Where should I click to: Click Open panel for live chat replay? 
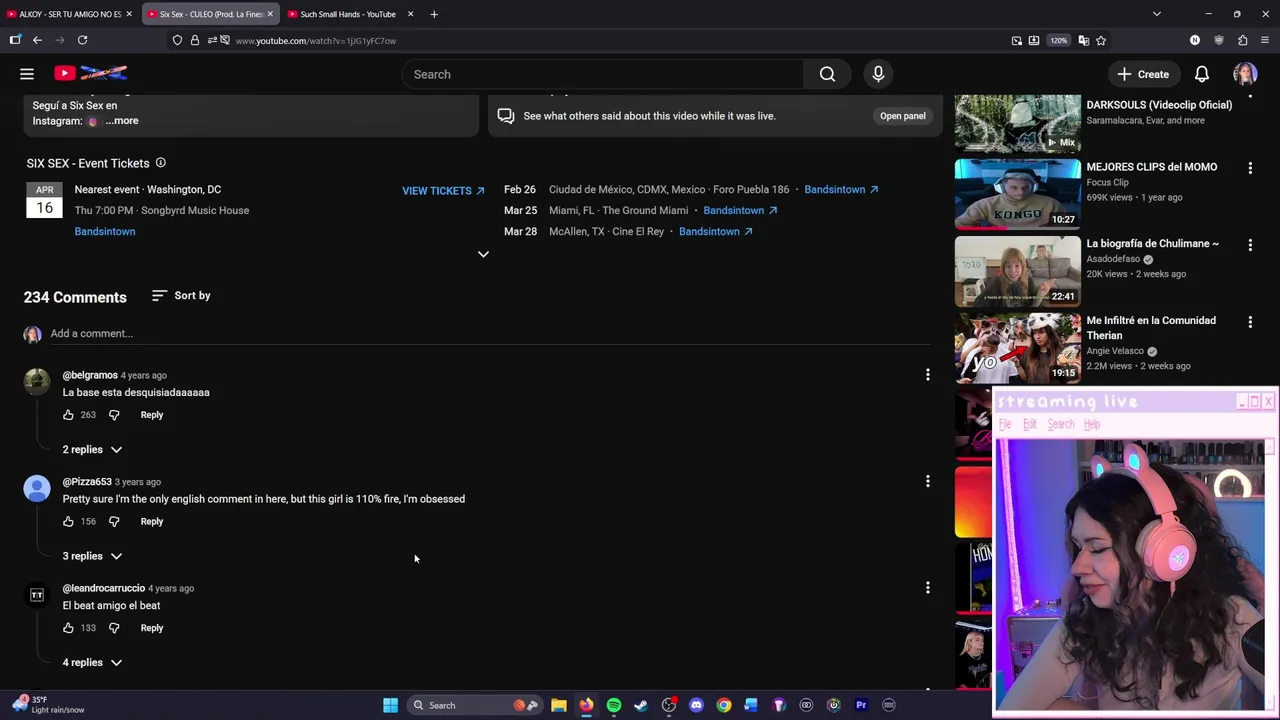[902, 116]
